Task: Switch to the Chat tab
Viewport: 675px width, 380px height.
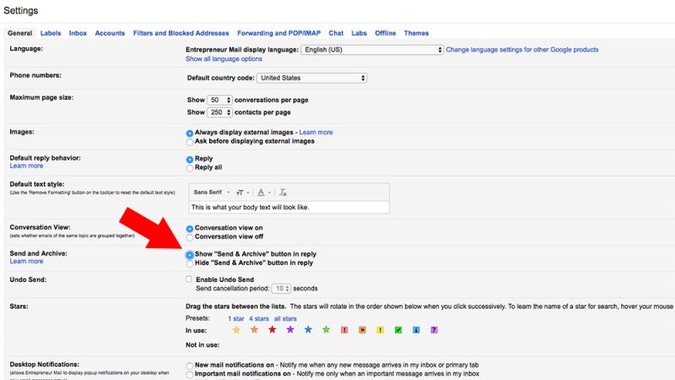Action: point(336,33)
